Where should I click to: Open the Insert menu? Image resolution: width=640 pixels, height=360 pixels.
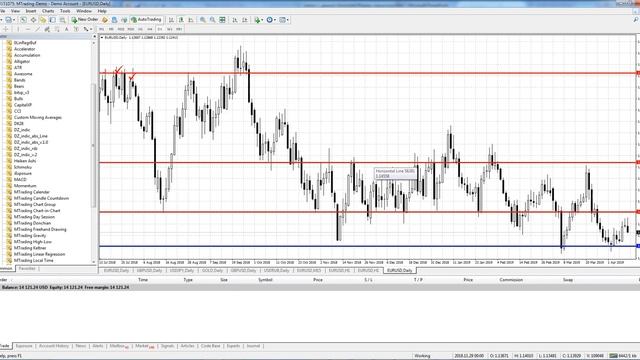[31, 11]
